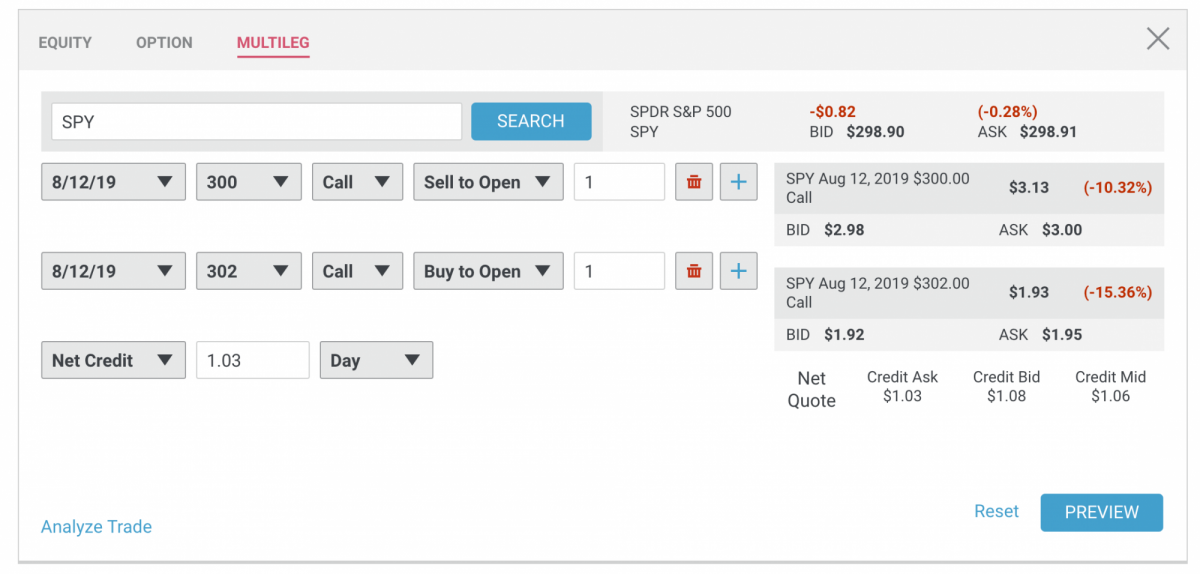Switch to the OPTION tab
1200x574 pixels.
click(x=164, y=43)
